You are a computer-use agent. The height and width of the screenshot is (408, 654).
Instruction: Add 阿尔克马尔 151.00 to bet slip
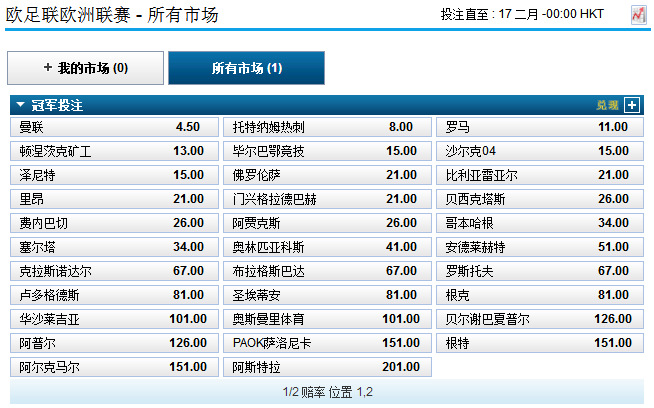(114, 367)
